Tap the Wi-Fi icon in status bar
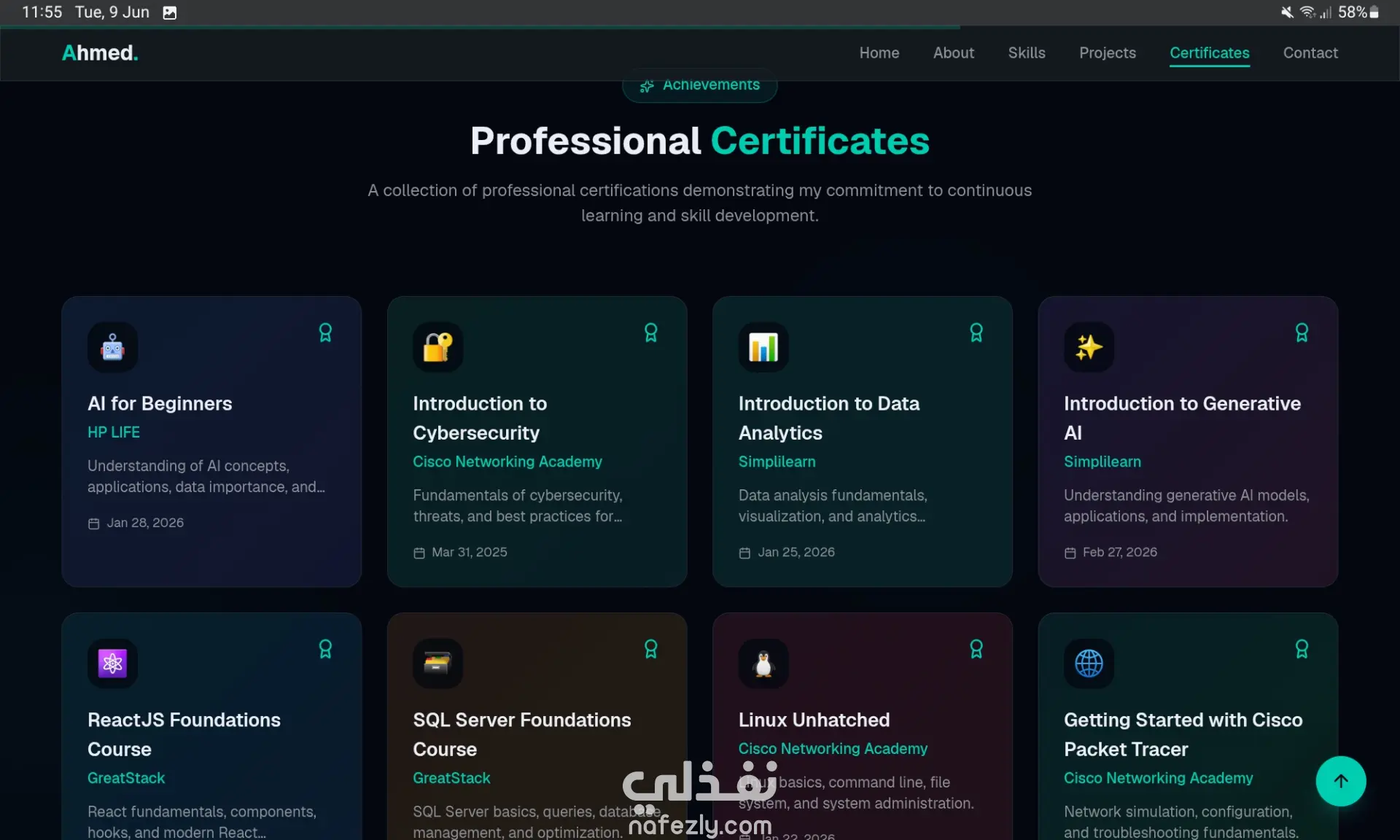 [1307, 12]
